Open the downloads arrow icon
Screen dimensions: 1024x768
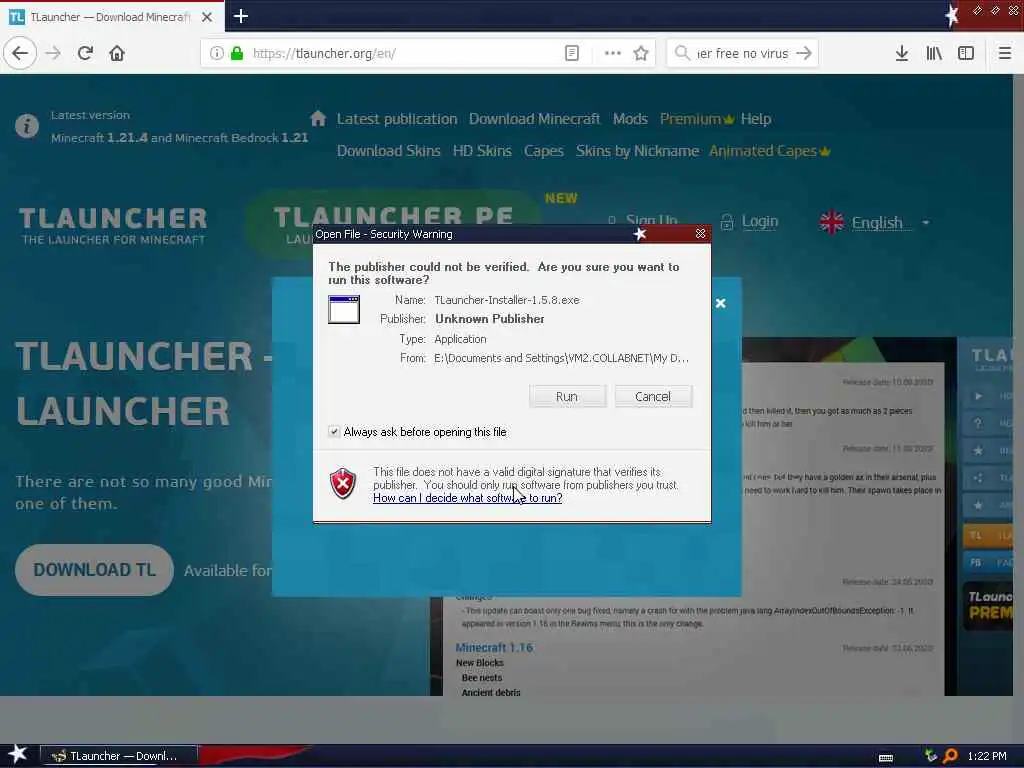point(901,53)
